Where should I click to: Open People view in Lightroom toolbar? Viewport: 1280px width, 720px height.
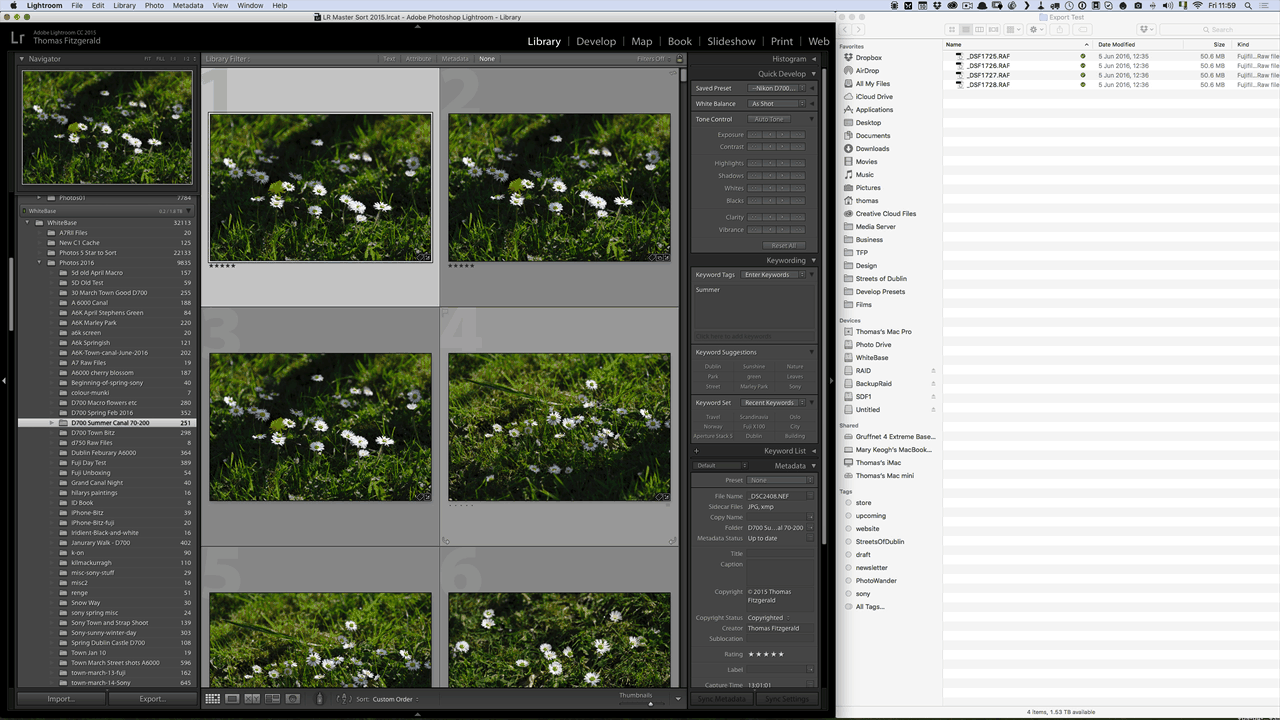click(x=292, y=699)
